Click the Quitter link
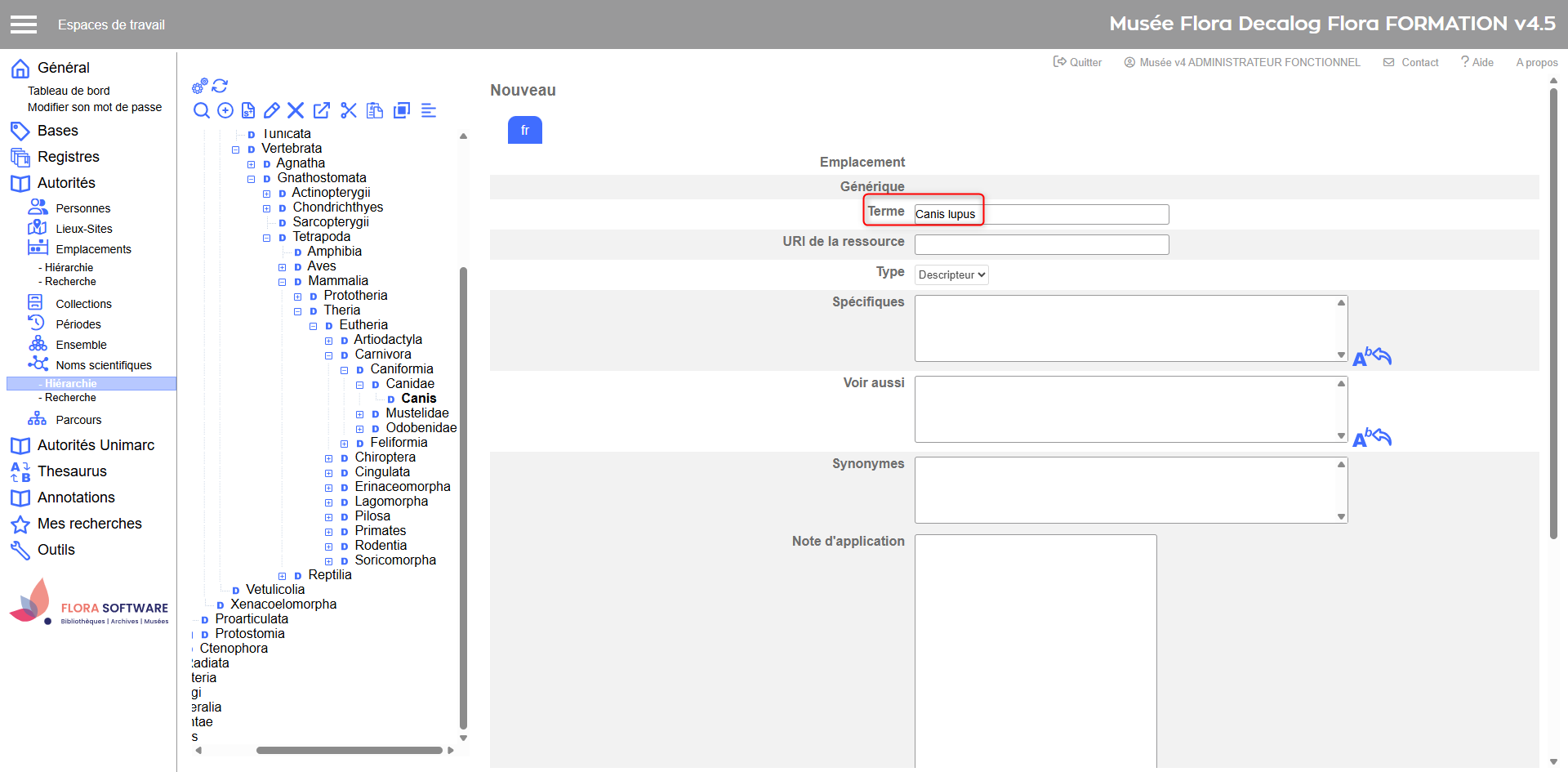This screenshot has height=772, width=1568. pyautogui.click(x=1077, y=62)
